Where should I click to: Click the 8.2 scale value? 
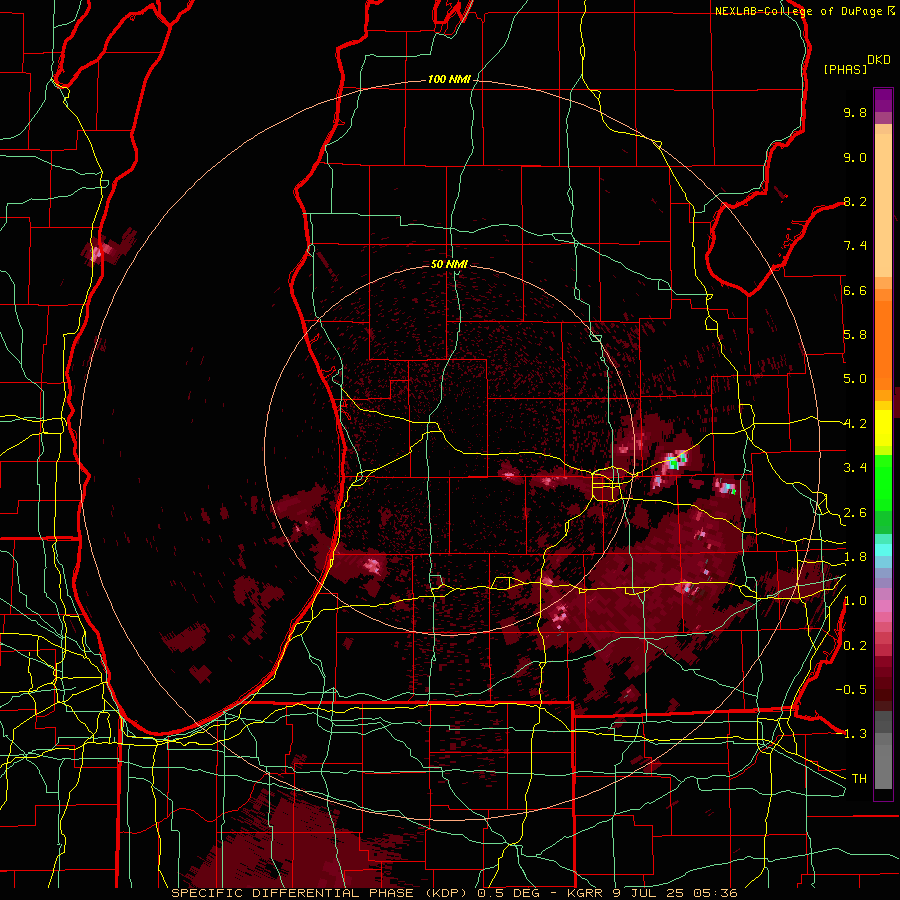(x=855, y=201)
